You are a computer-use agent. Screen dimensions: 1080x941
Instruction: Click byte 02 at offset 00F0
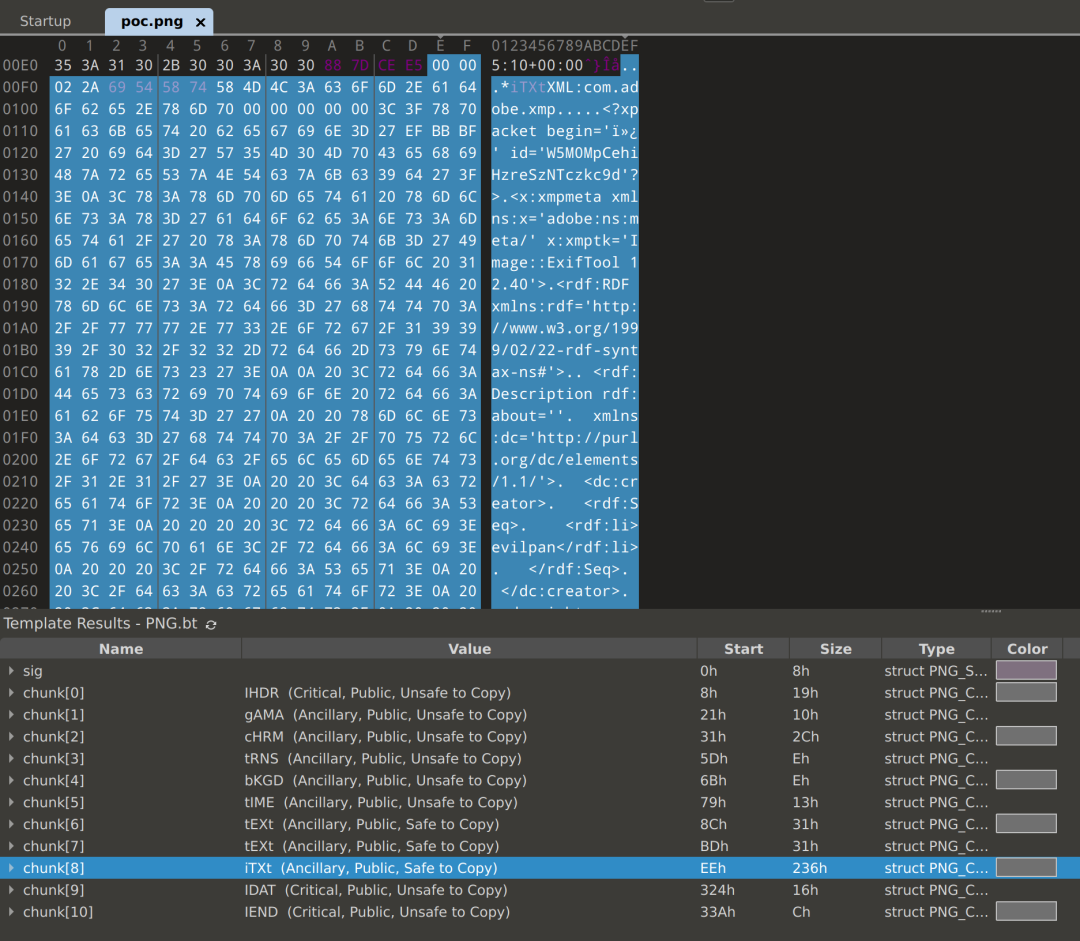click(63, 87)
